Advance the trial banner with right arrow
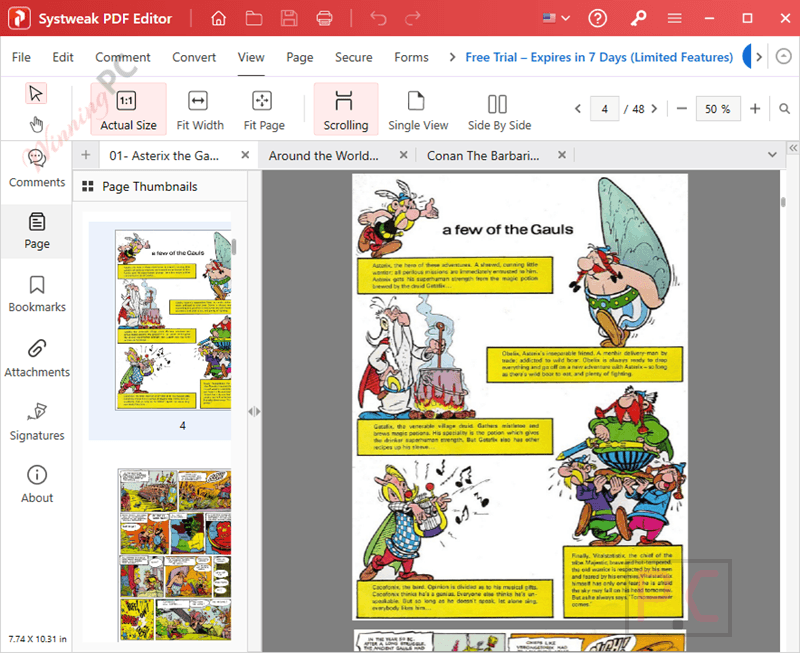 (x=759, y=57)
